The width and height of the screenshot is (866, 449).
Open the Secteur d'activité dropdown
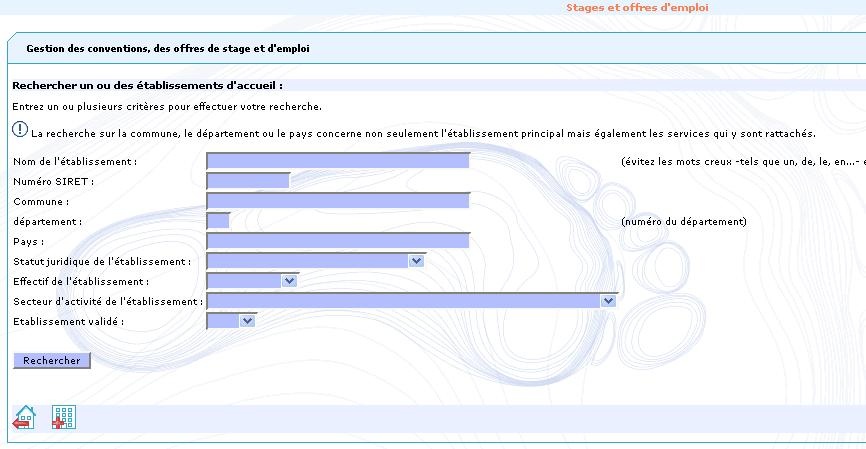[608, 300]
